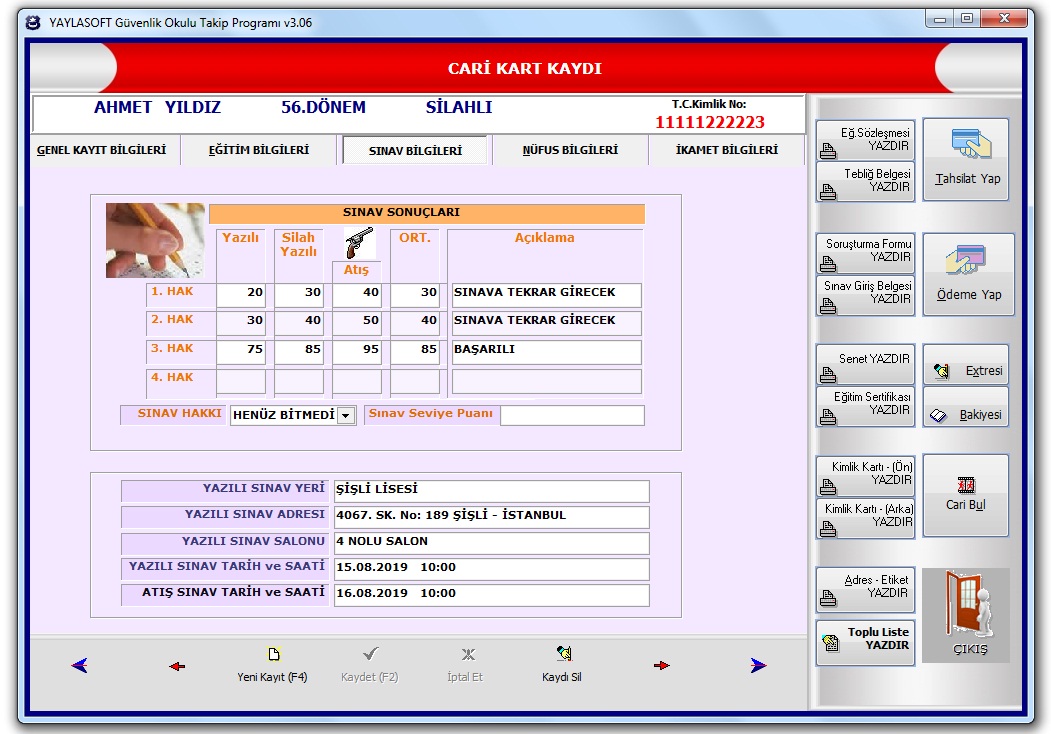Click the Sınav Seviye Puanı field
This screenshot has height=734, width=1051.
(572, 415)
